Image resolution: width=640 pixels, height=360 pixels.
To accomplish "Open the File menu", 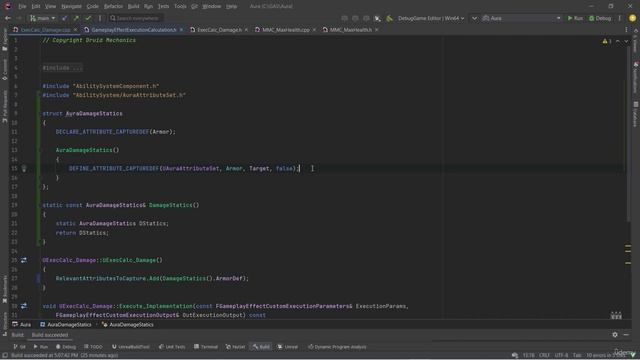I will coord(22,6).
